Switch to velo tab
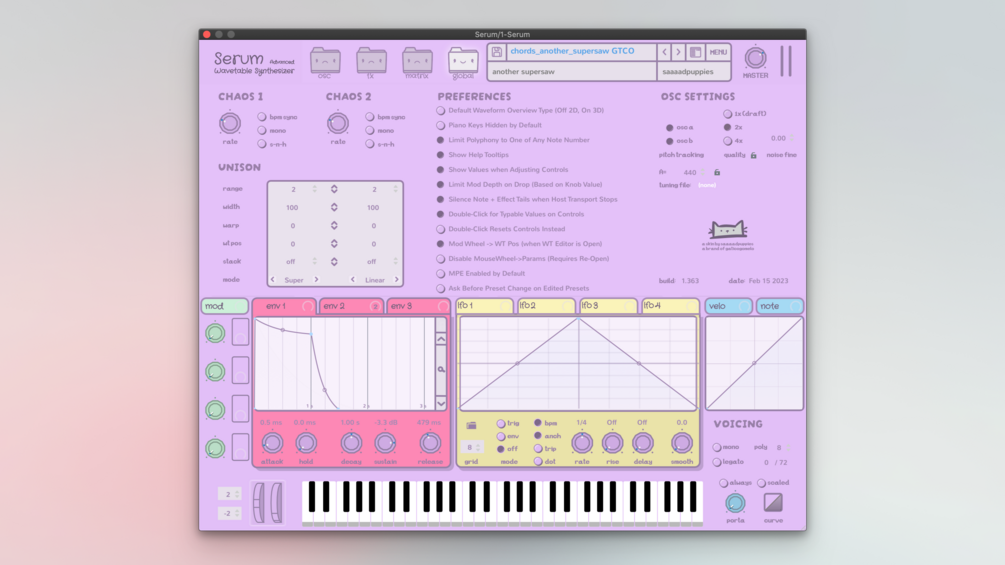Image resolution: width=1005 pixels, height=565 pixels. tap(729, 306)
